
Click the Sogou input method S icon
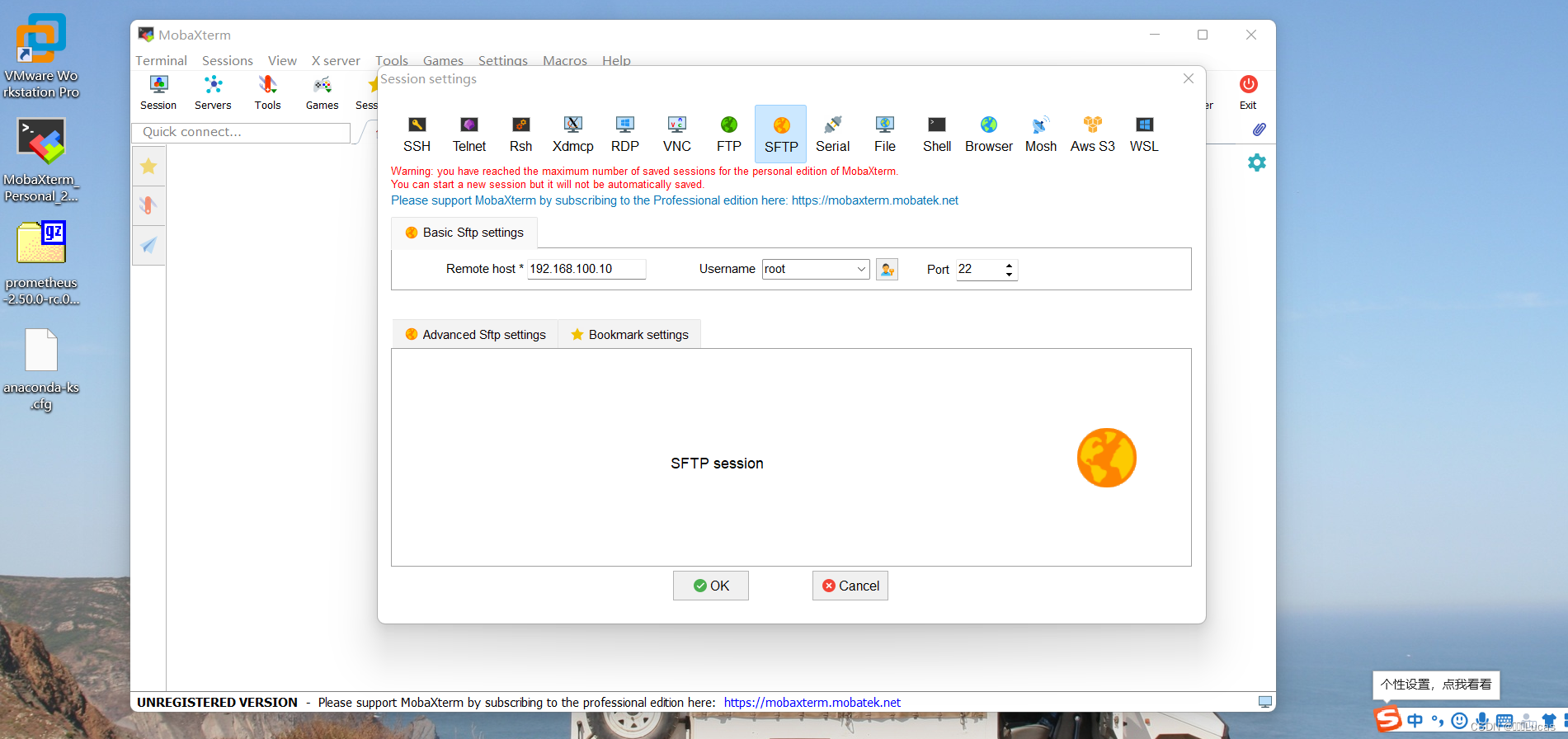1387,718
